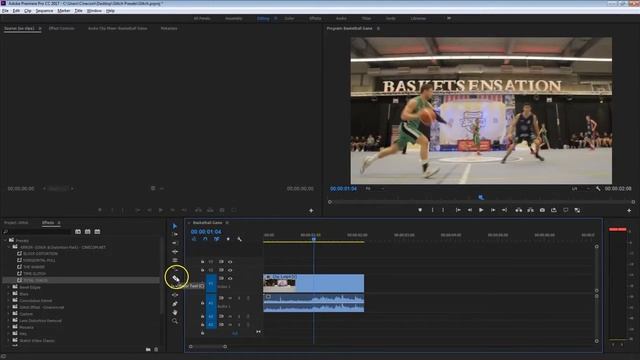This screenshot has width=640, height=360.
Task: Expand the Lens Distortion Removal folder
Action: (9, 320)
